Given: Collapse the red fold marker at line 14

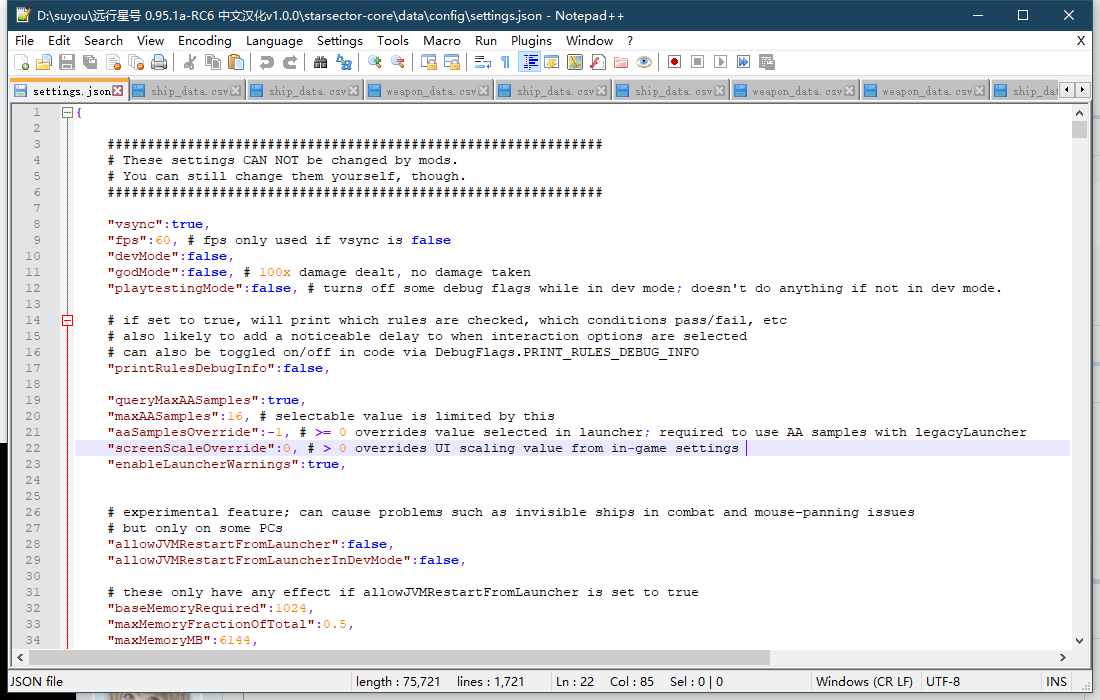Looking at the screenshot, I should pos(68,321).
